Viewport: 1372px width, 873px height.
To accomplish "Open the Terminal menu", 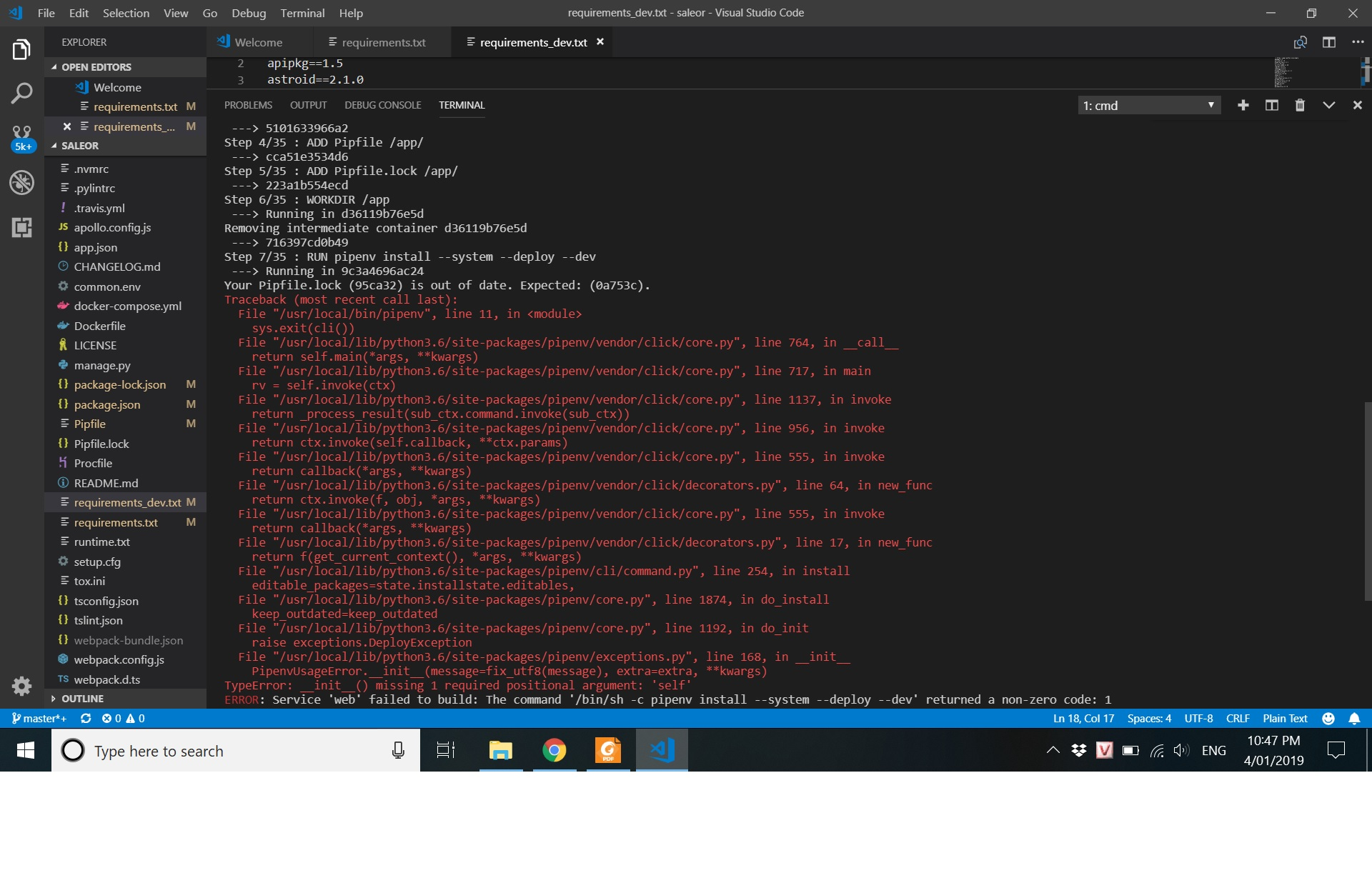I will coord(302,13).
